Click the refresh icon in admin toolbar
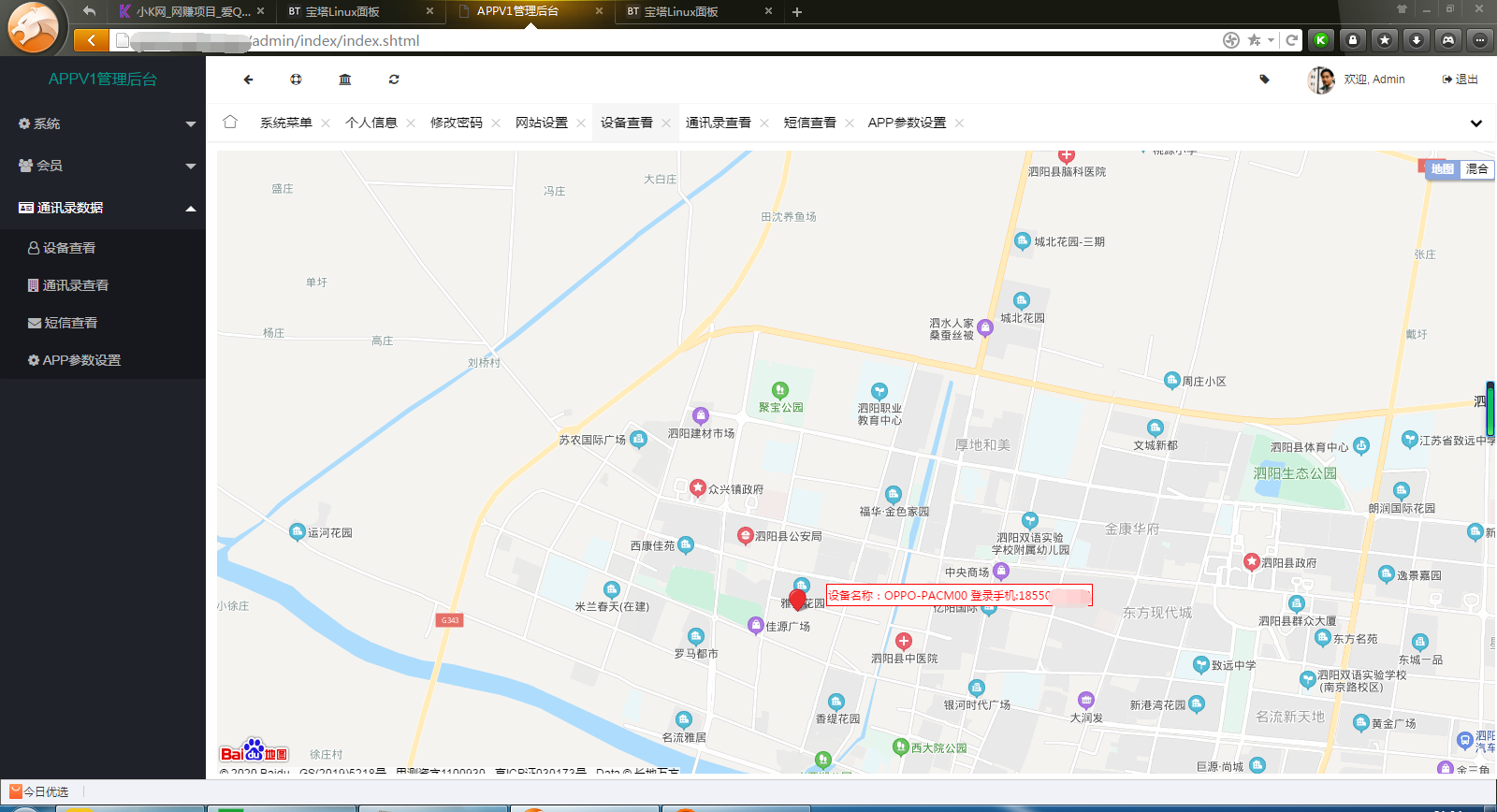The image size is (1497, 812). pos(394,80)
